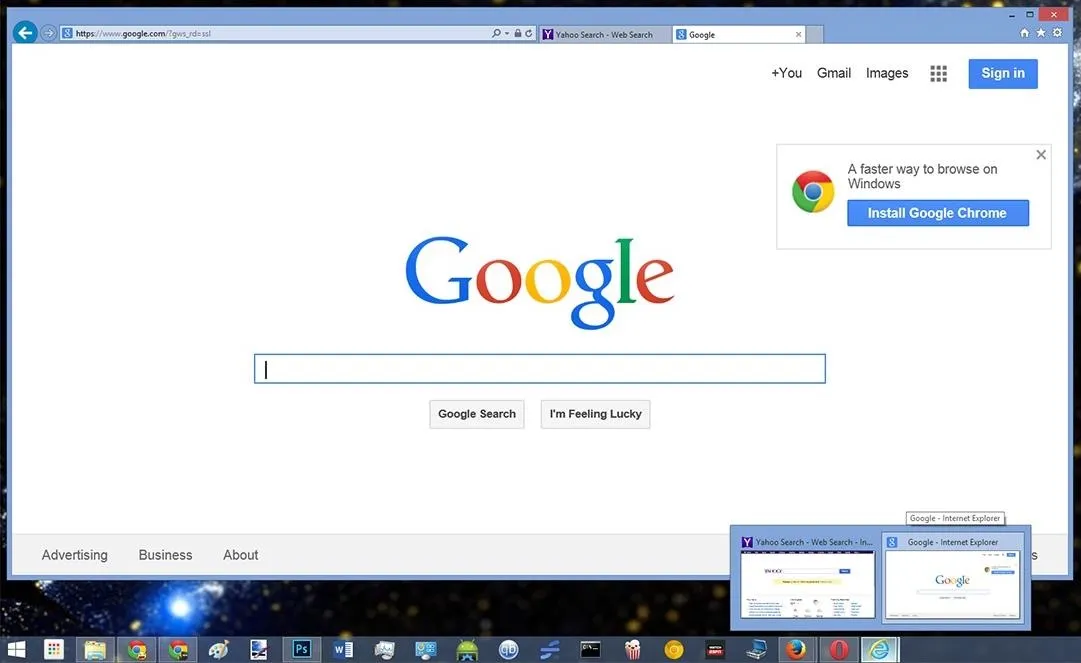This screenshot has width=1081, height=663.
Task: Switch to the Yahoo Search - Web Search tab
Action: (605, 34)
